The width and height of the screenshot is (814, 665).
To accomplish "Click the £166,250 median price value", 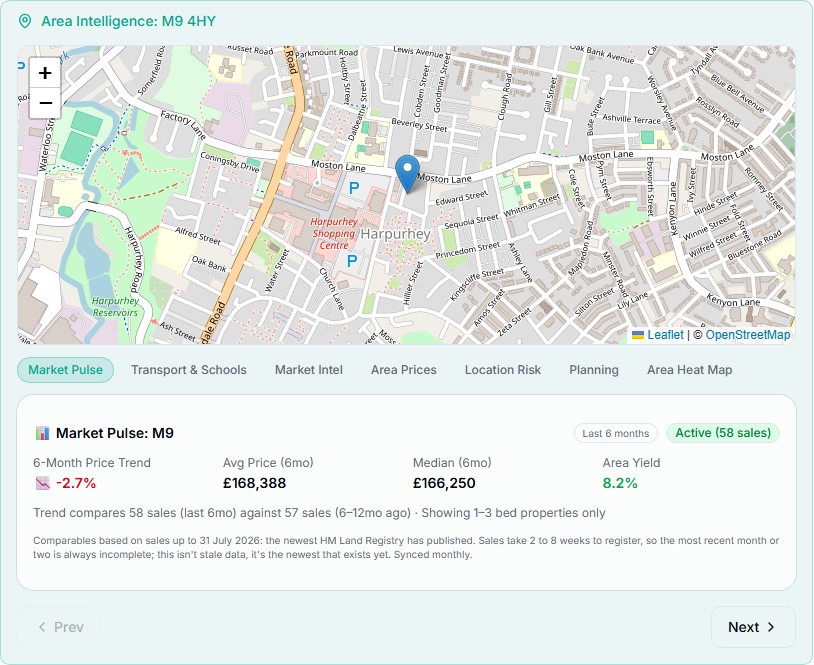I will click(x=444, y=483).
